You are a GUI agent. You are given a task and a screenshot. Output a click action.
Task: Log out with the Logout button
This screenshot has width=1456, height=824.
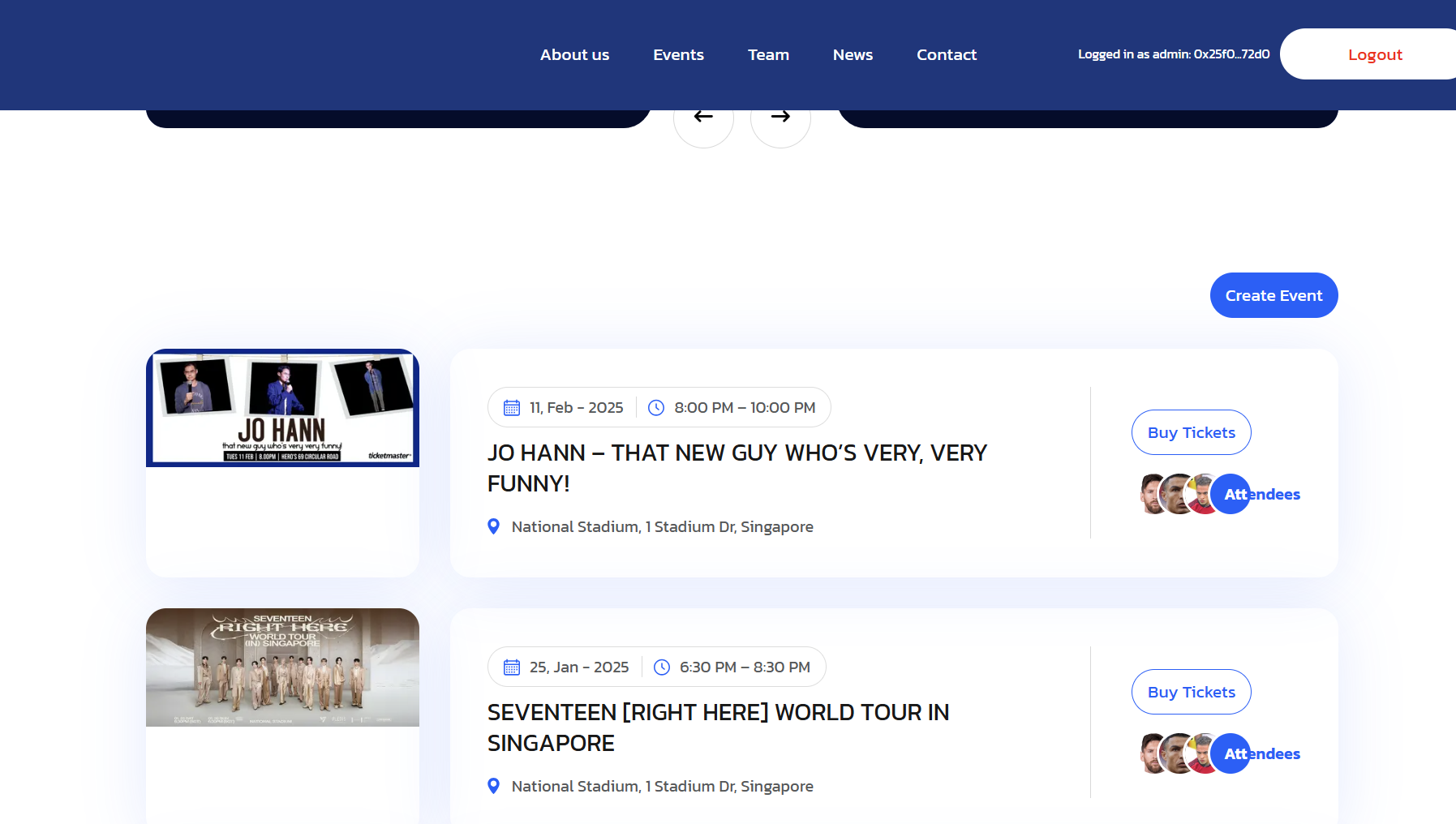[1375, 54]
